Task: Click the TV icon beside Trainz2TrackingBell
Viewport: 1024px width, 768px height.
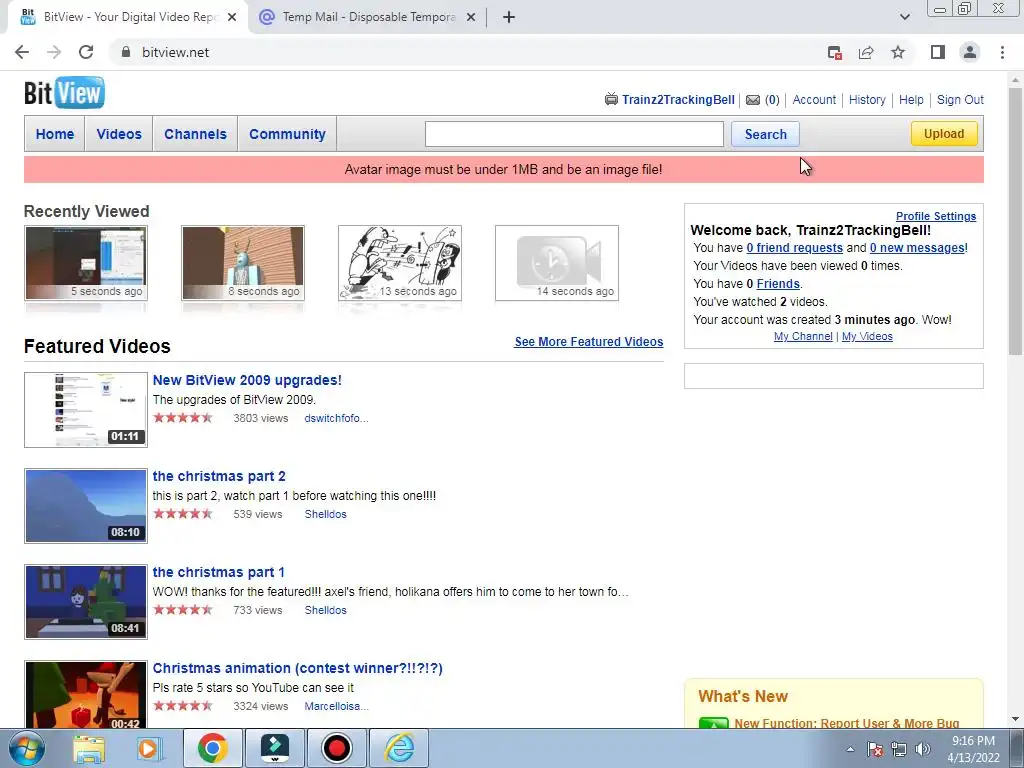Action: pyautogui.click(x=611, y=99)
